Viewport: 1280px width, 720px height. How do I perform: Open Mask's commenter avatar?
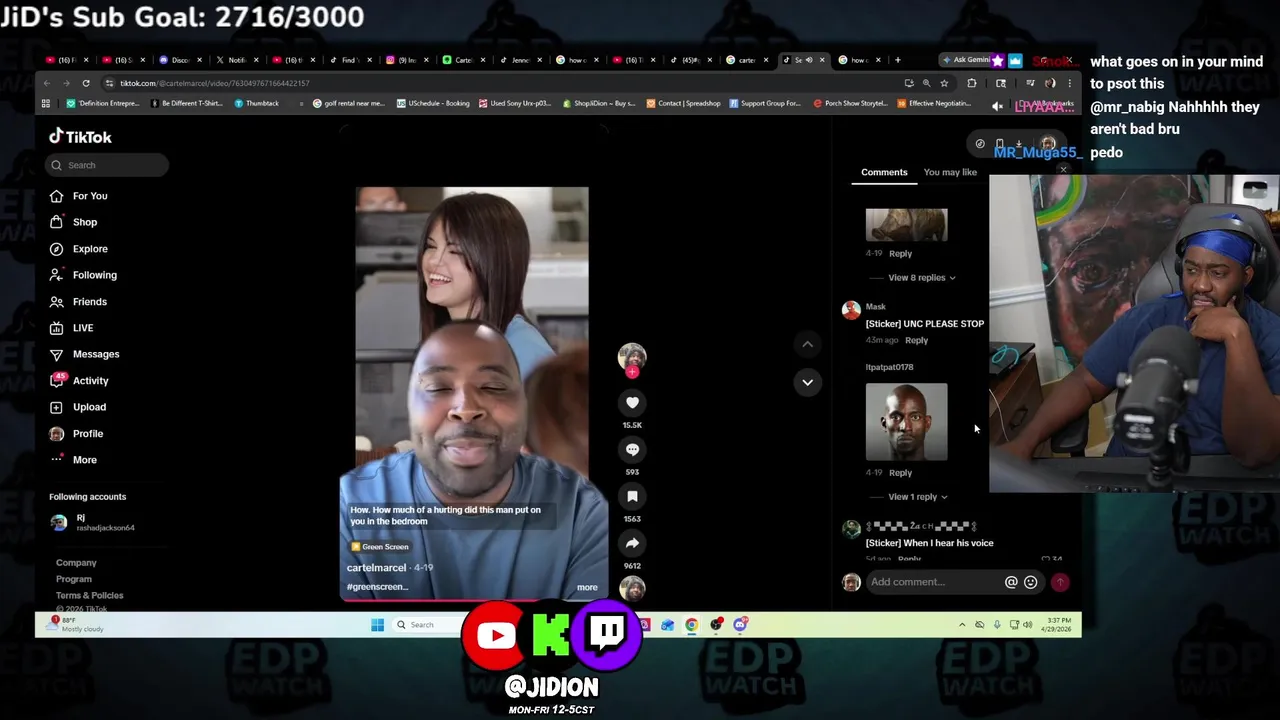click(851, 311)
